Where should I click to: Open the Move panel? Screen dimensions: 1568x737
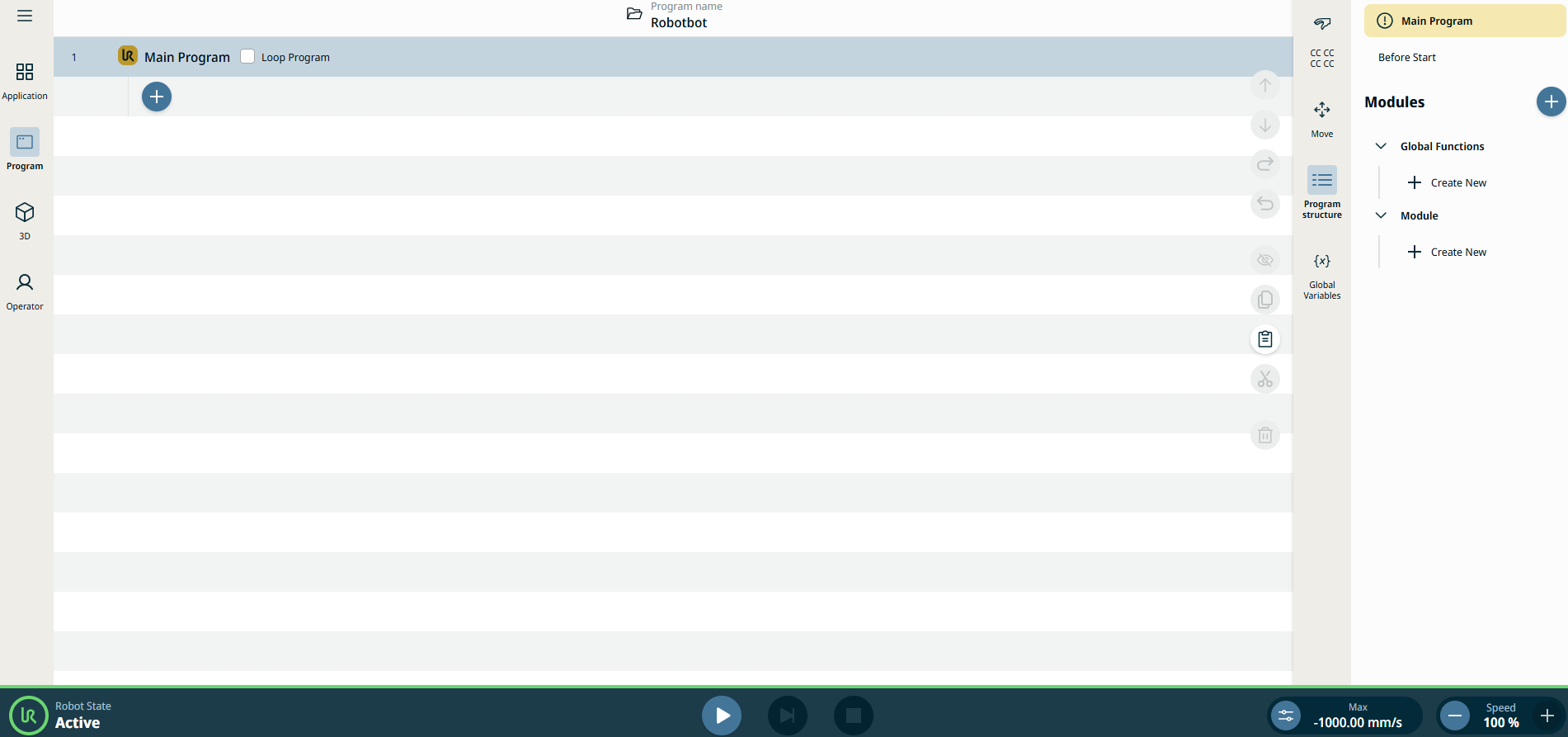click(1321, 118)
